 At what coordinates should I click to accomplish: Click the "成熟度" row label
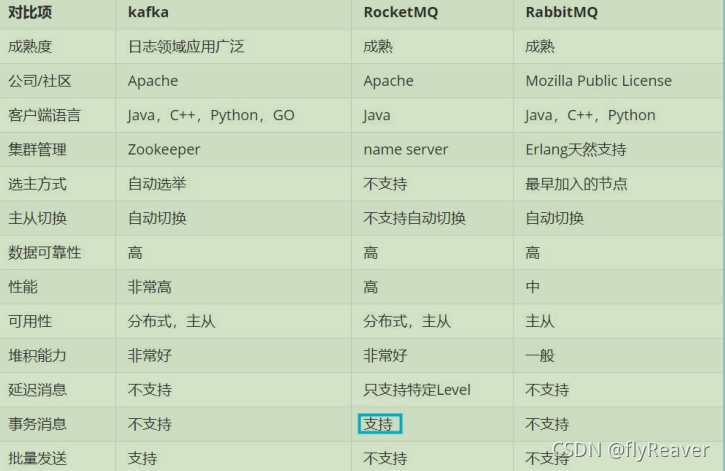click(30, 47)
